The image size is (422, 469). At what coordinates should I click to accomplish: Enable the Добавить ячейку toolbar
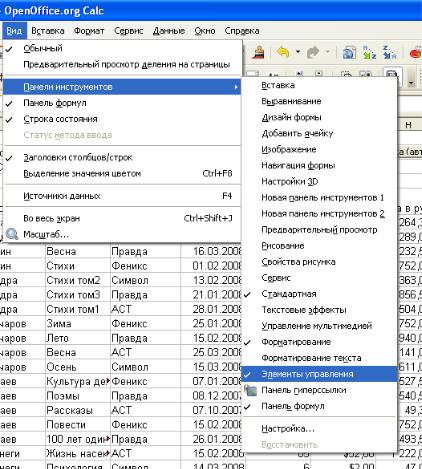pyautogui.click(x=319, y=133)
